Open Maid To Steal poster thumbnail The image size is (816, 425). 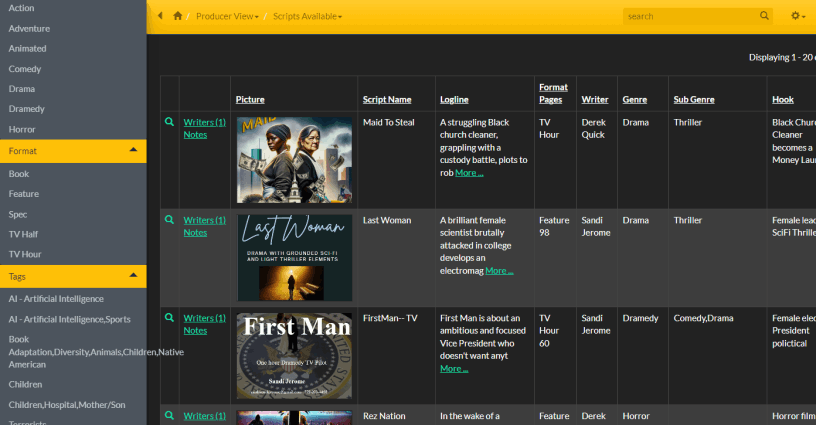(294, 160)
